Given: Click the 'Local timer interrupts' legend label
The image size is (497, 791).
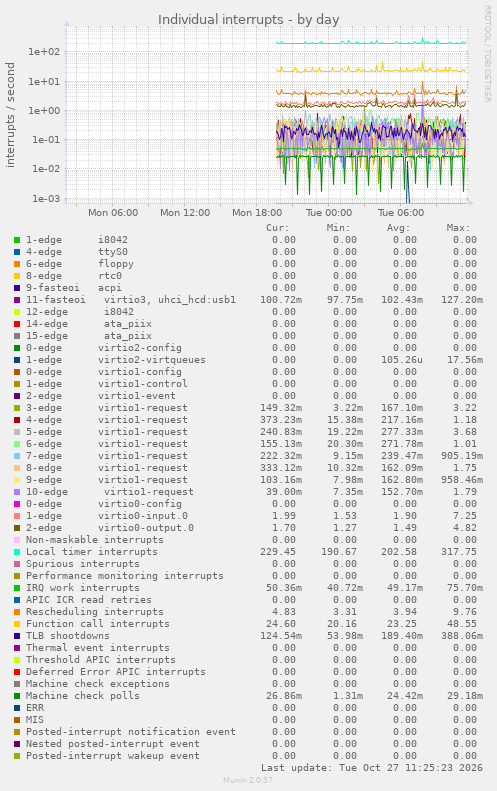Looking at the screenshot, I should point(92,552).
